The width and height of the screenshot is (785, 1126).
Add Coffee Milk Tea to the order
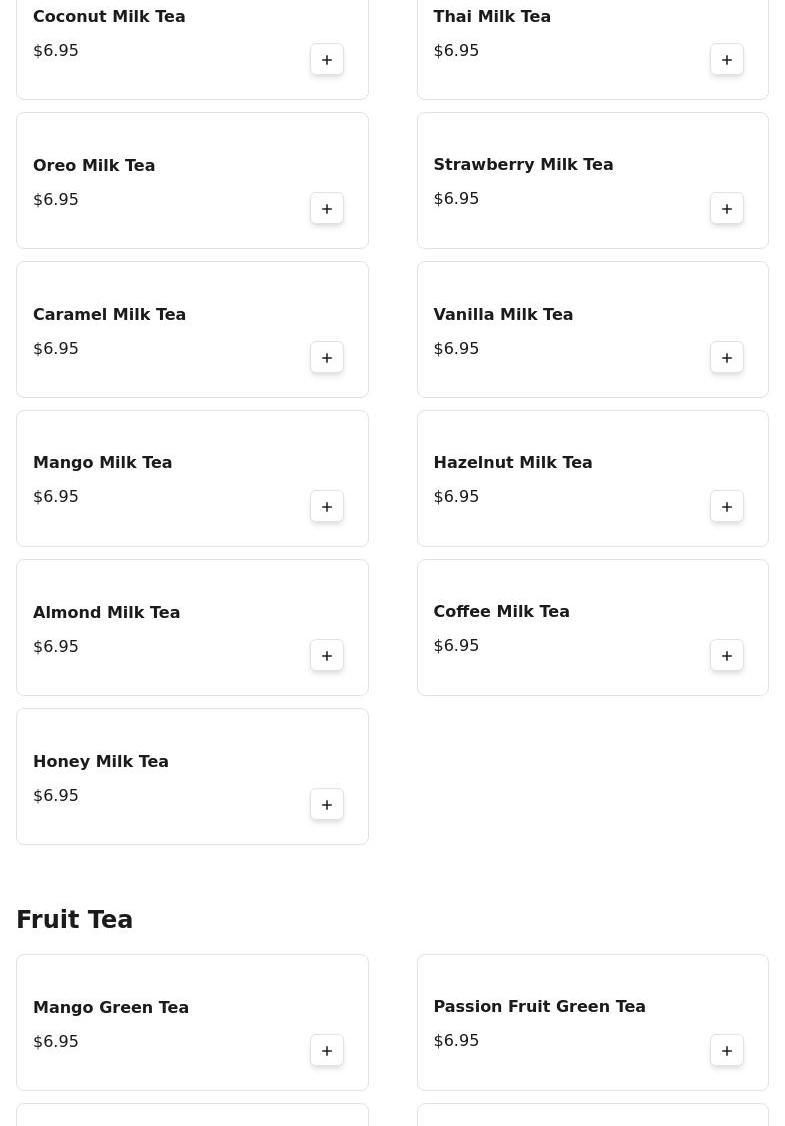(x=727, y=656)
